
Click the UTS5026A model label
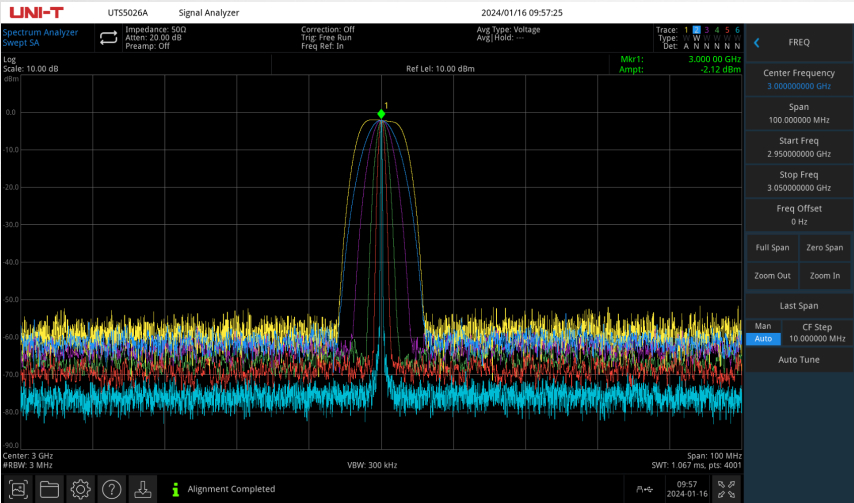(x=127, y=13)
